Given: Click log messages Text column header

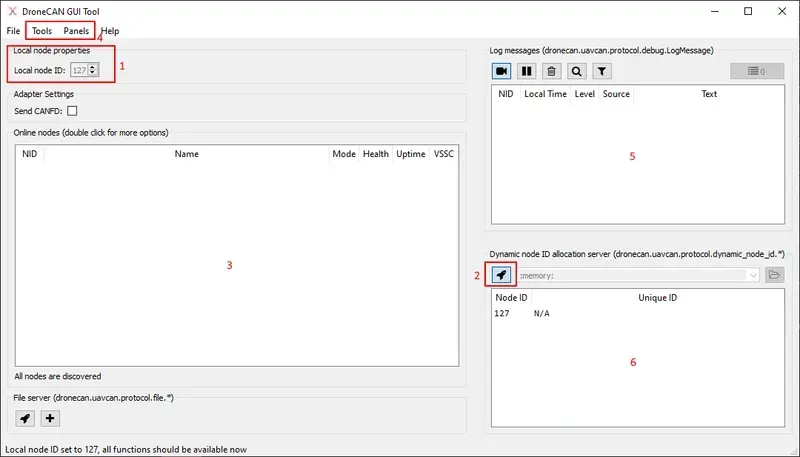Looking at the screenshot, I should 709,94.
